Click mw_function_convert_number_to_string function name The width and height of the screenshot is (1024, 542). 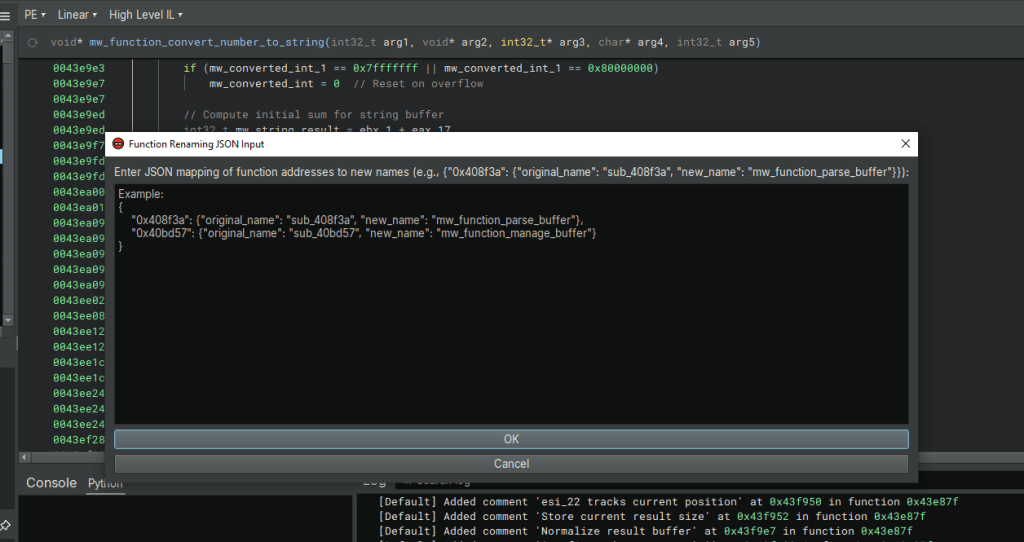207,43
